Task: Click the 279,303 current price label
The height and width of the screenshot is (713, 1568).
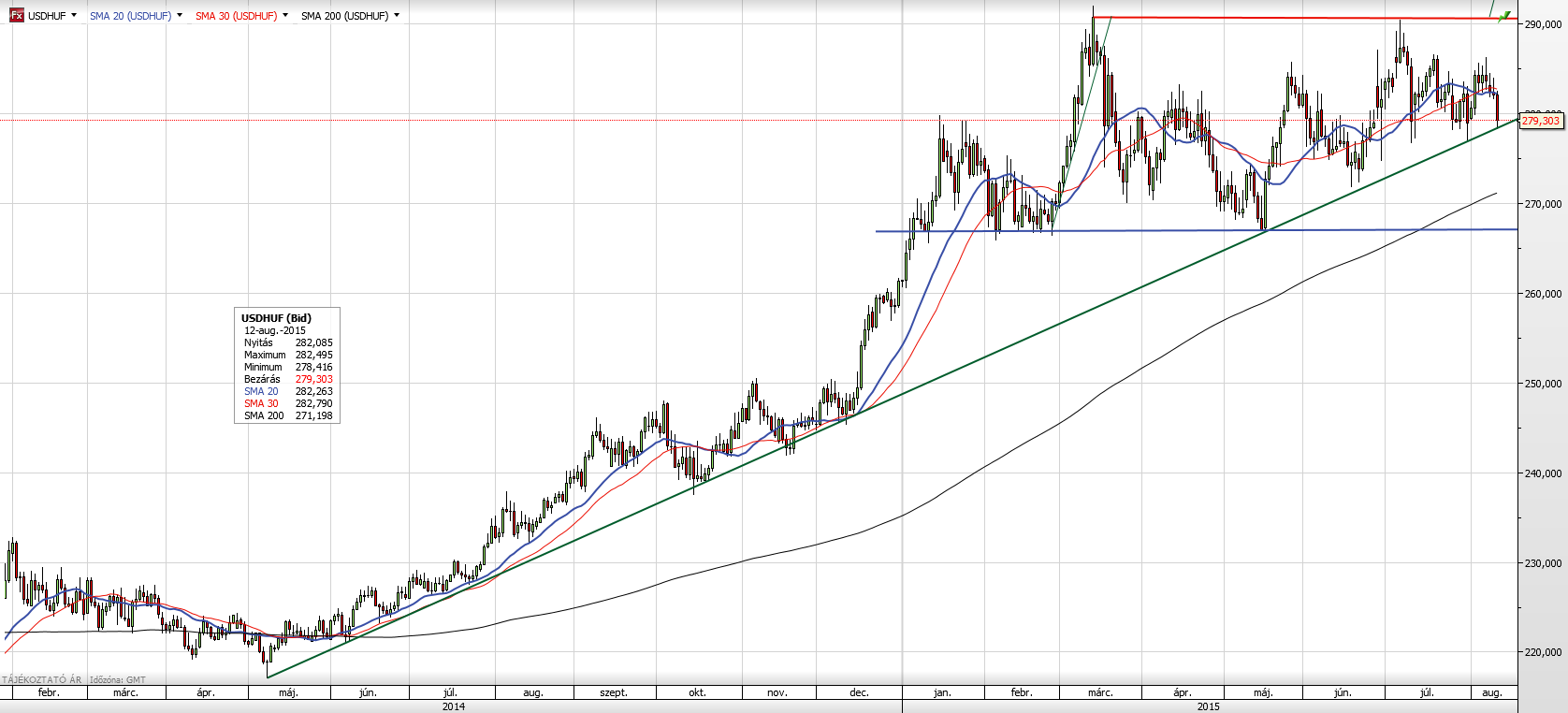Action: click(x=1541, y=121)
